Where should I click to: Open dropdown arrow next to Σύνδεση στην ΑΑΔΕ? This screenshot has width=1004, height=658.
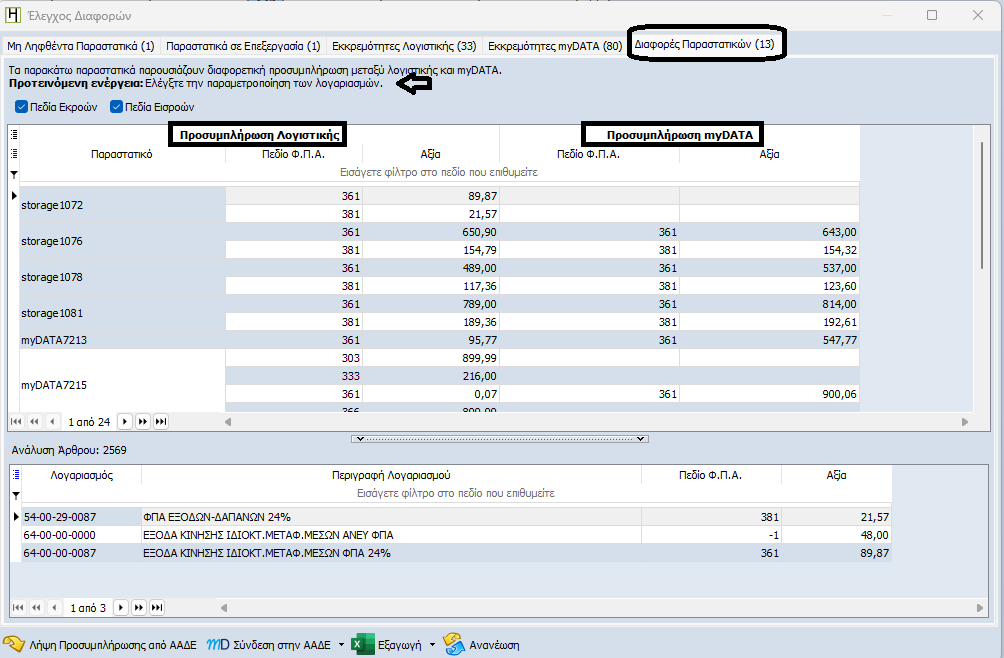(x=342, y=645)
